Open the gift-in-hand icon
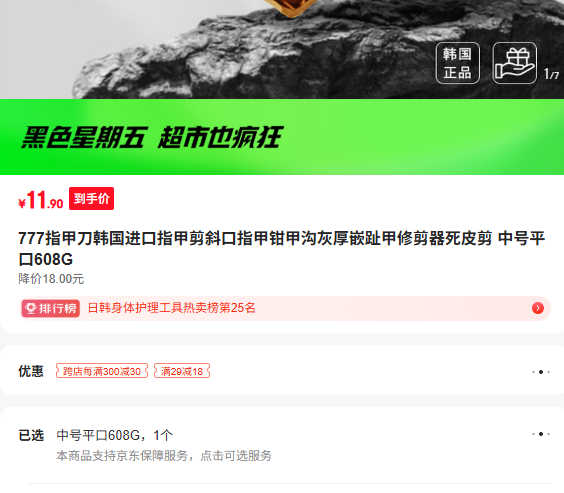564x493 pixels. (x=514, y=63)
